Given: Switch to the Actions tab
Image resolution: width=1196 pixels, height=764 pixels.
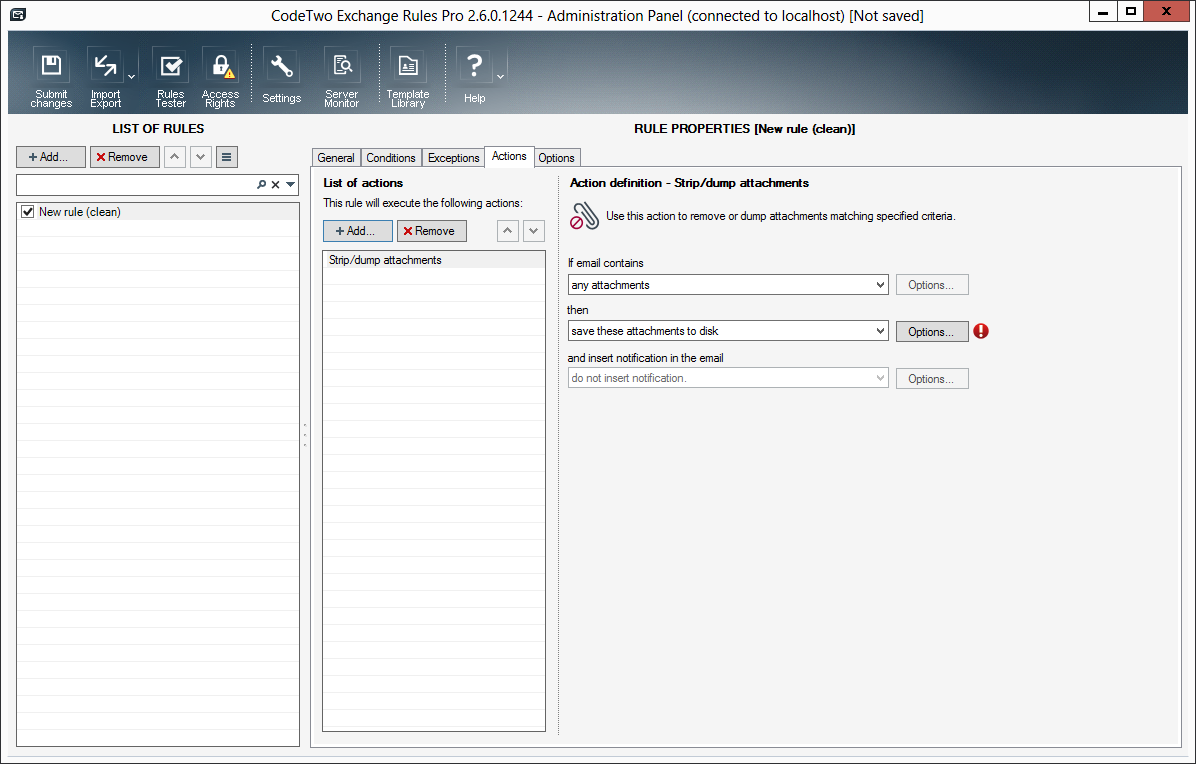Looking at the screenshot, I should [x=509, y=156].
